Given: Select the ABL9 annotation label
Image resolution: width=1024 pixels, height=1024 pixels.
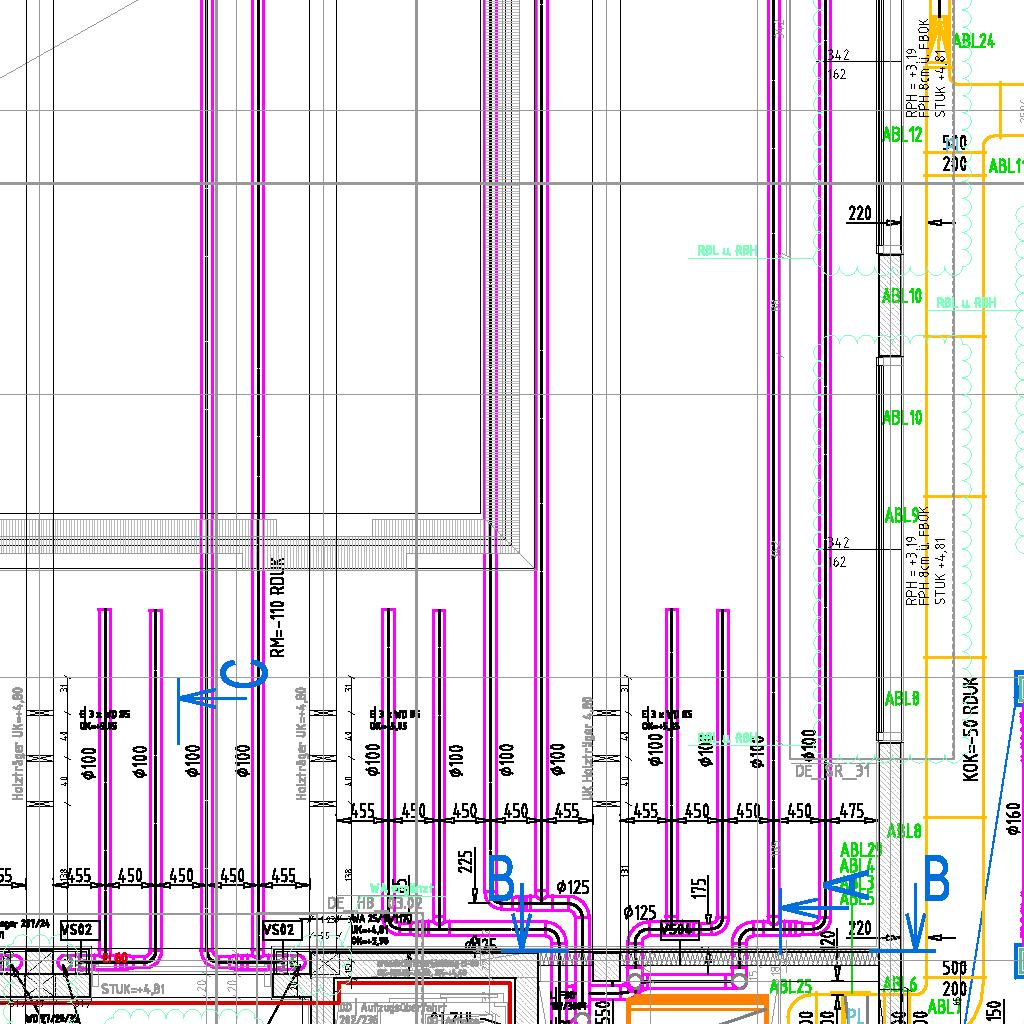Looking at the screenshot, I should 902,516.
